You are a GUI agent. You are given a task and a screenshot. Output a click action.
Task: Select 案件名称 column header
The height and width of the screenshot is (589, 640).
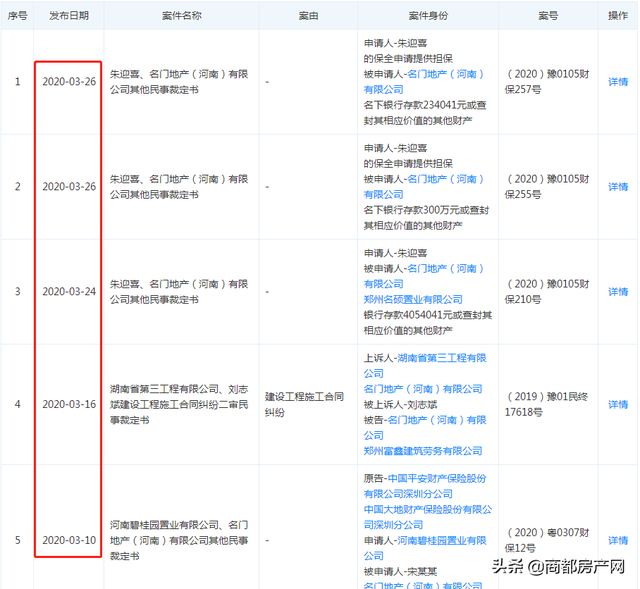(182, 16)
